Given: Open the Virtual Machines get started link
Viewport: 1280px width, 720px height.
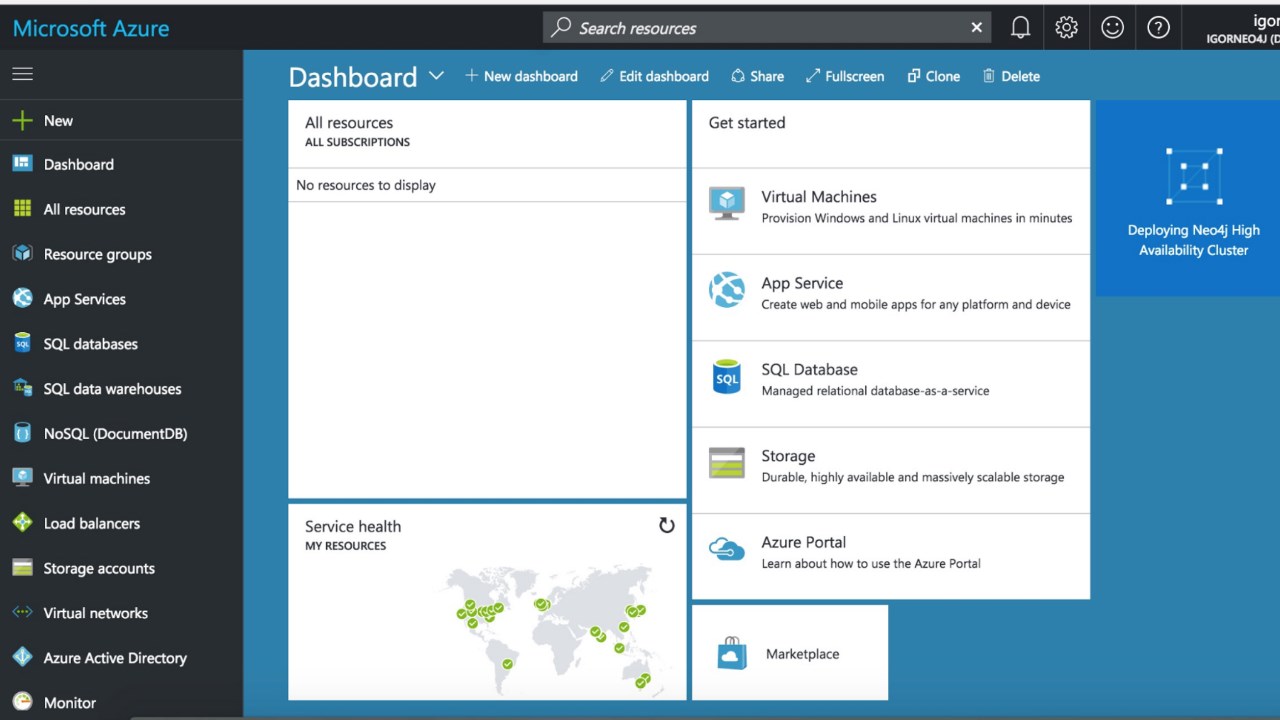Looking at the screenshot, I should (890, 211).
